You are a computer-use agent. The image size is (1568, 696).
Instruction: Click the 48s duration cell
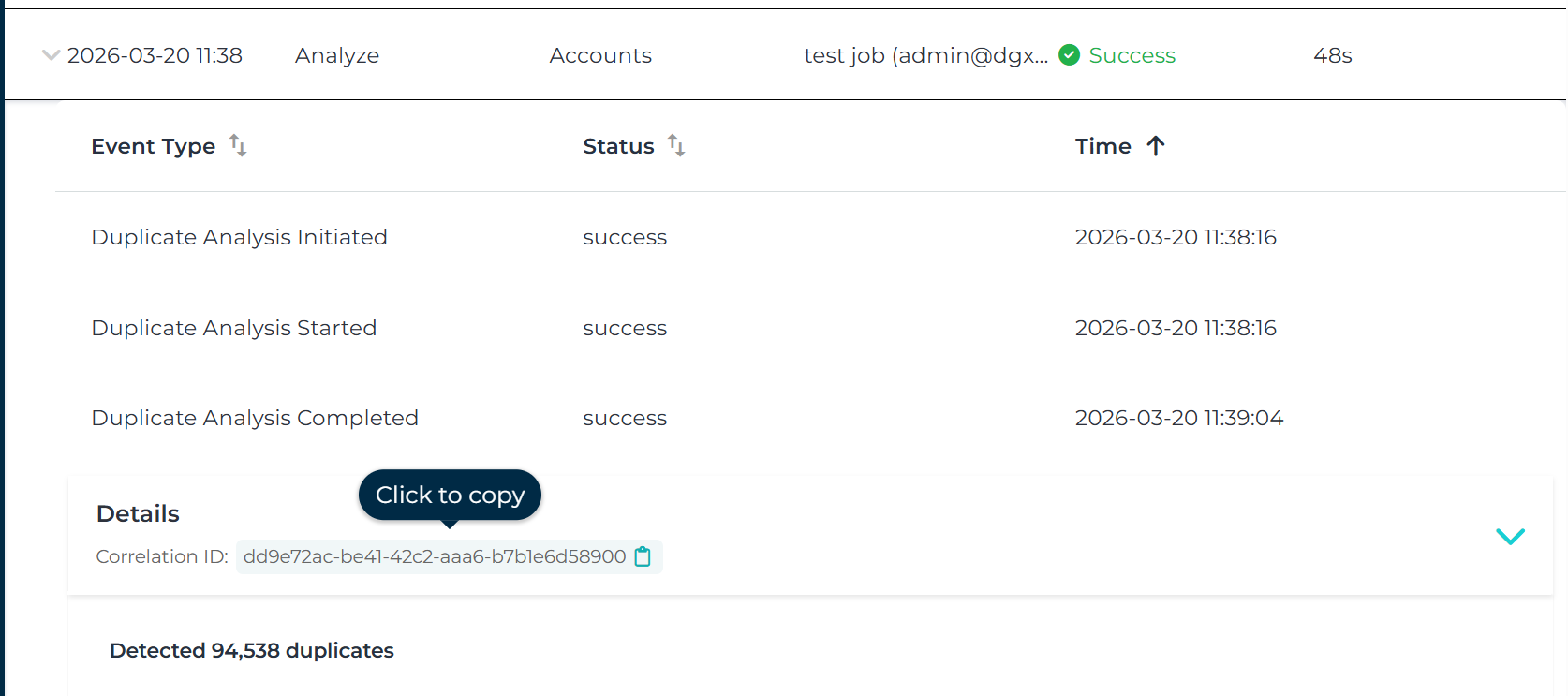tap(1332, 55)
